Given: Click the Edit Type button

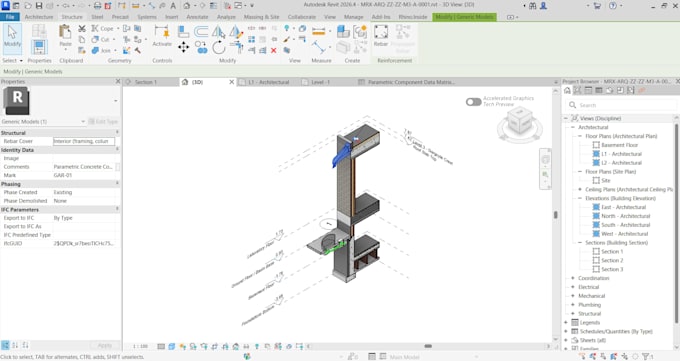Looking at the screenshot, I should (x=103, y=121).
